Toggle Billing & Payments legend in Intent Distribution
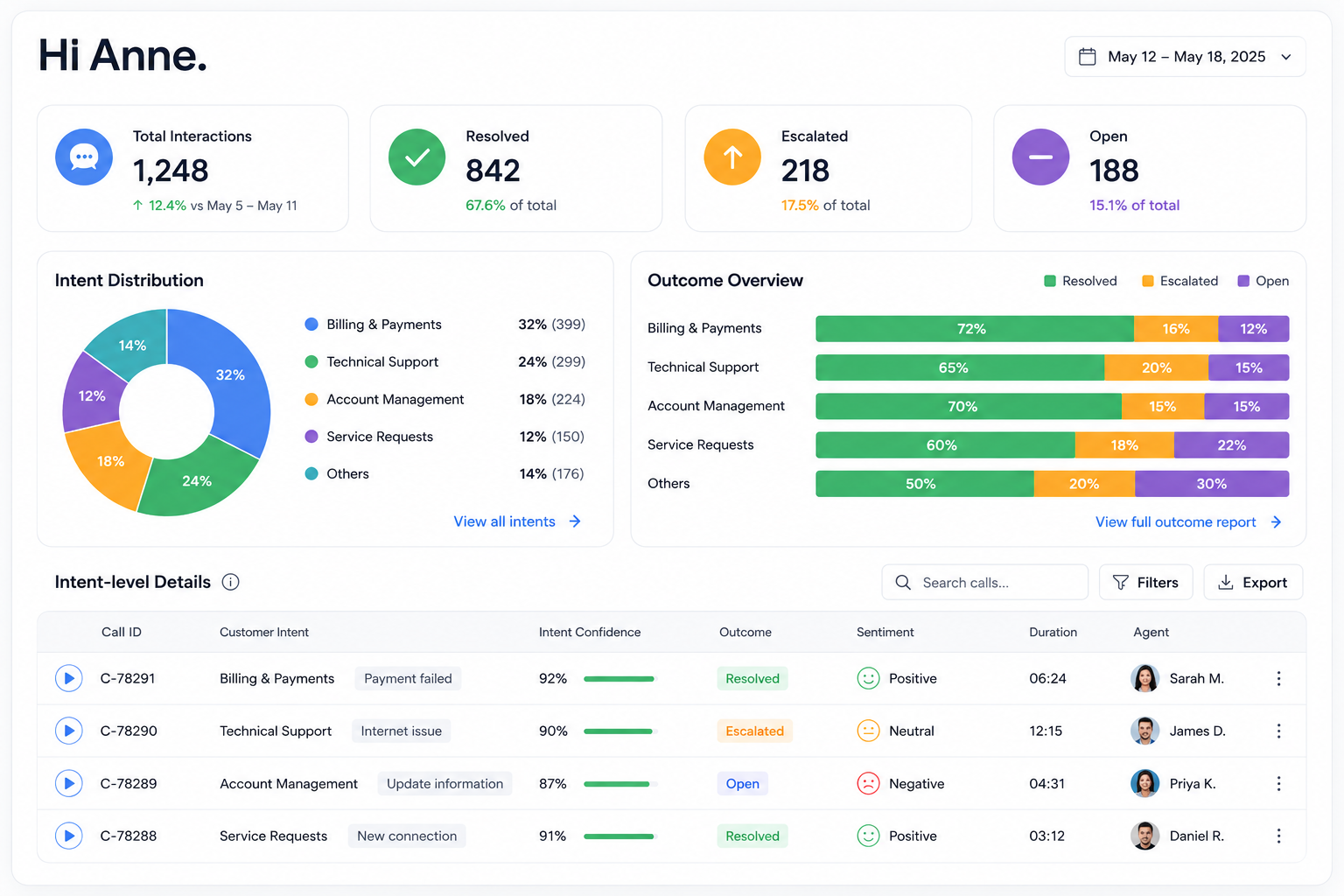The image size is (1344, 896). coord(374,325)
